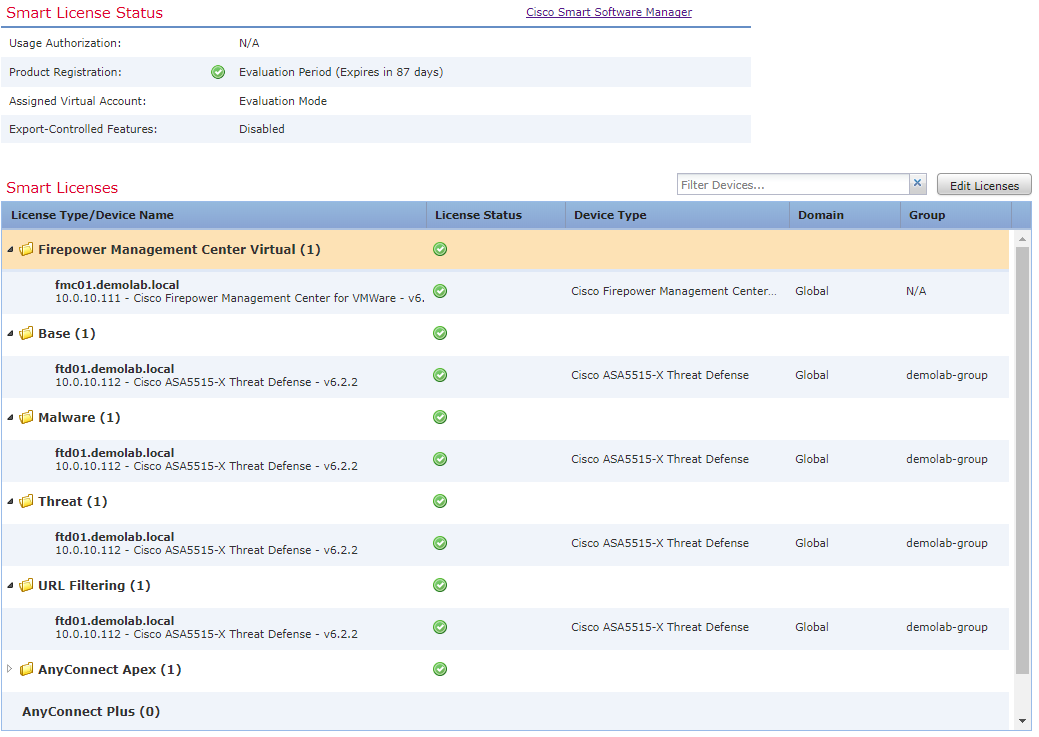Click the Usage Authorization N/A value
1039x737 pixels.
(249, 43)
